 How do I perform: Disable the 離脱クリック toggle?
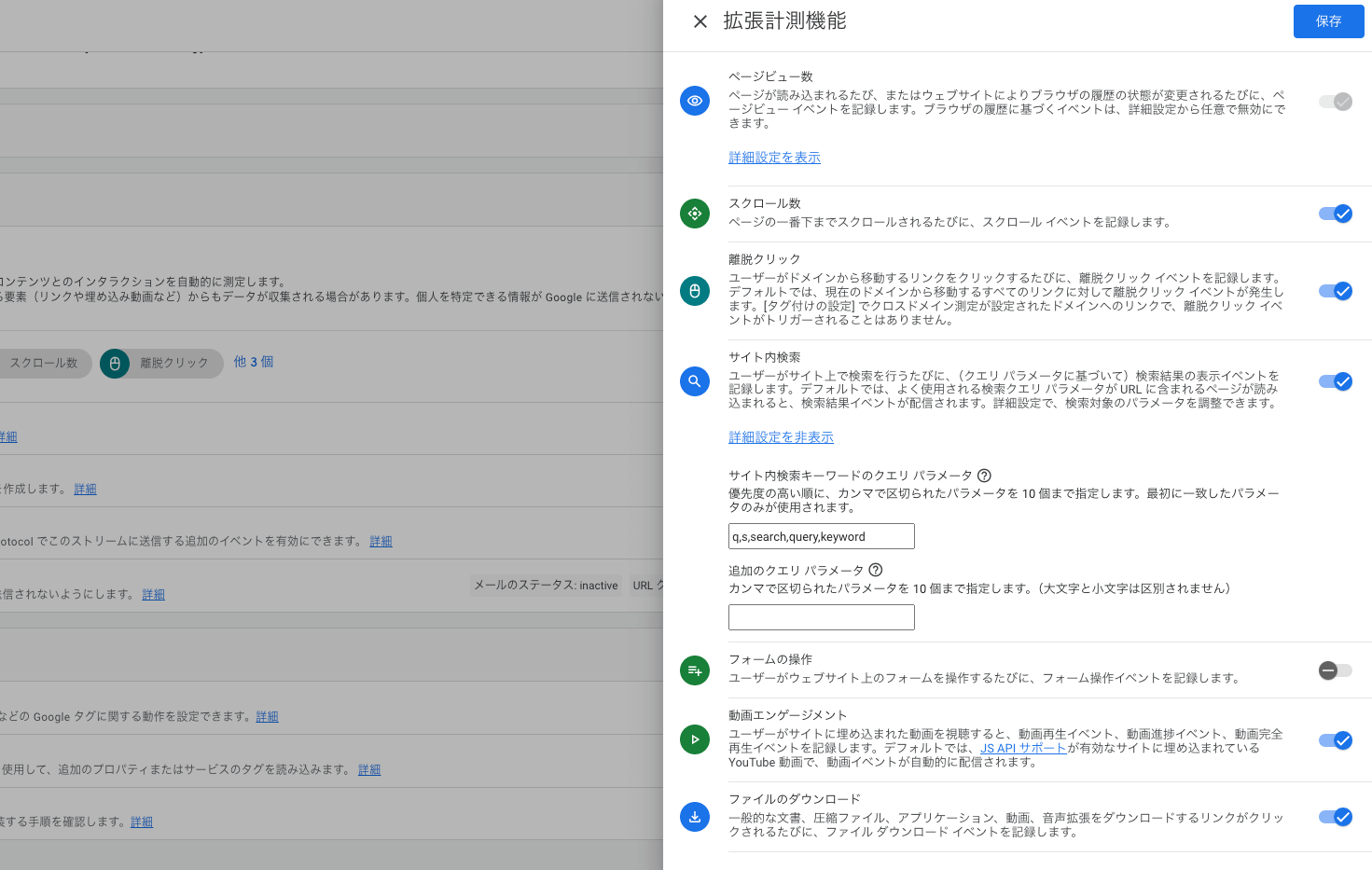coord(1336,291)
